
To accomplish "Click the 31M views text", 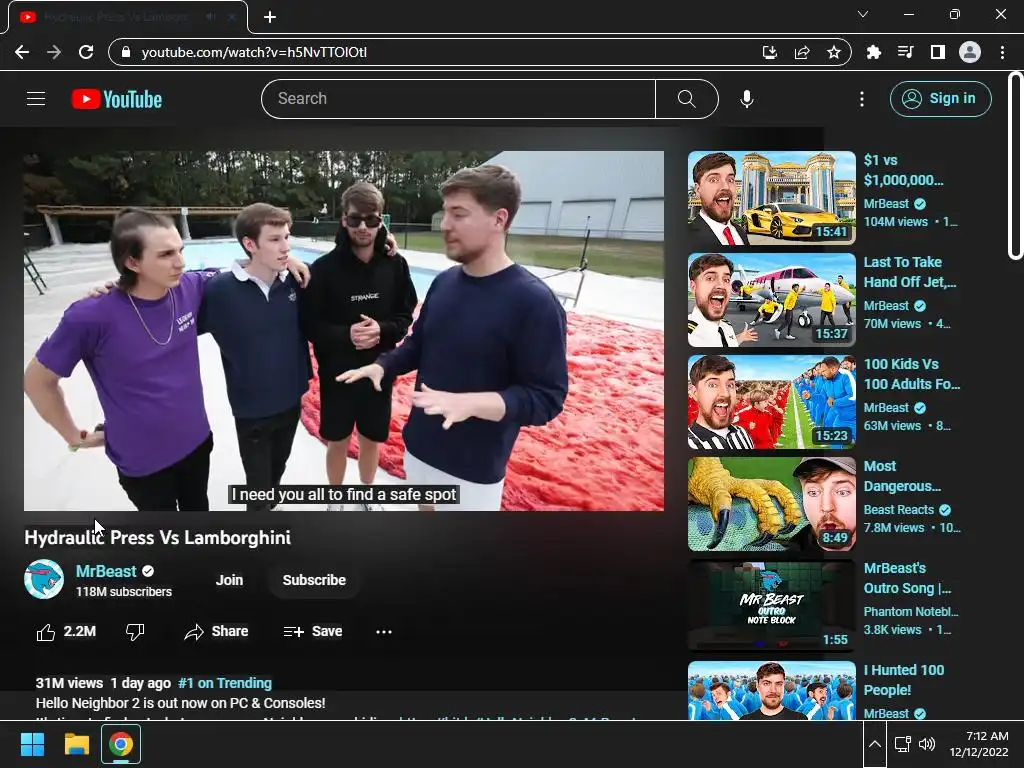I will (x=69, y=683).
